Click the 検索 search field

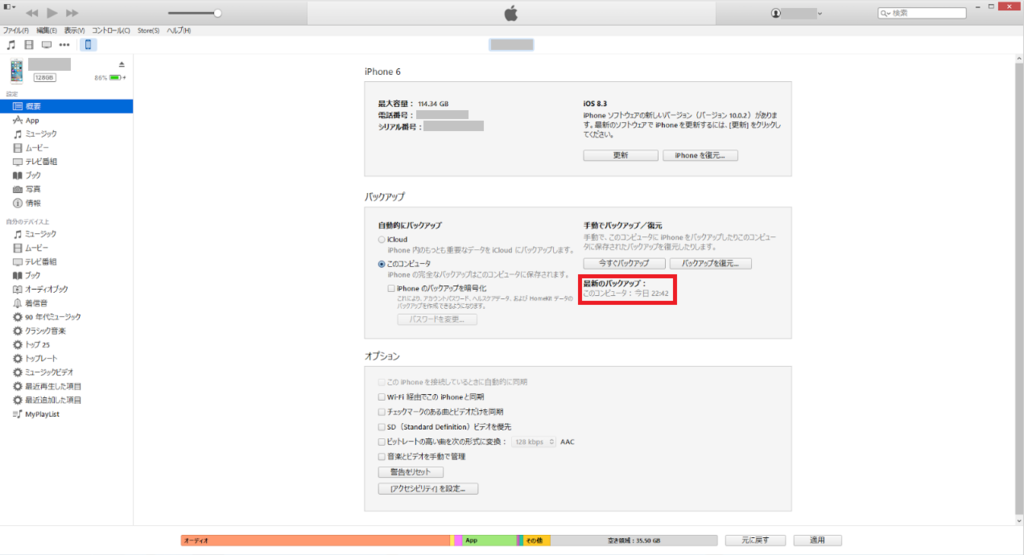(x=922, y=13)
